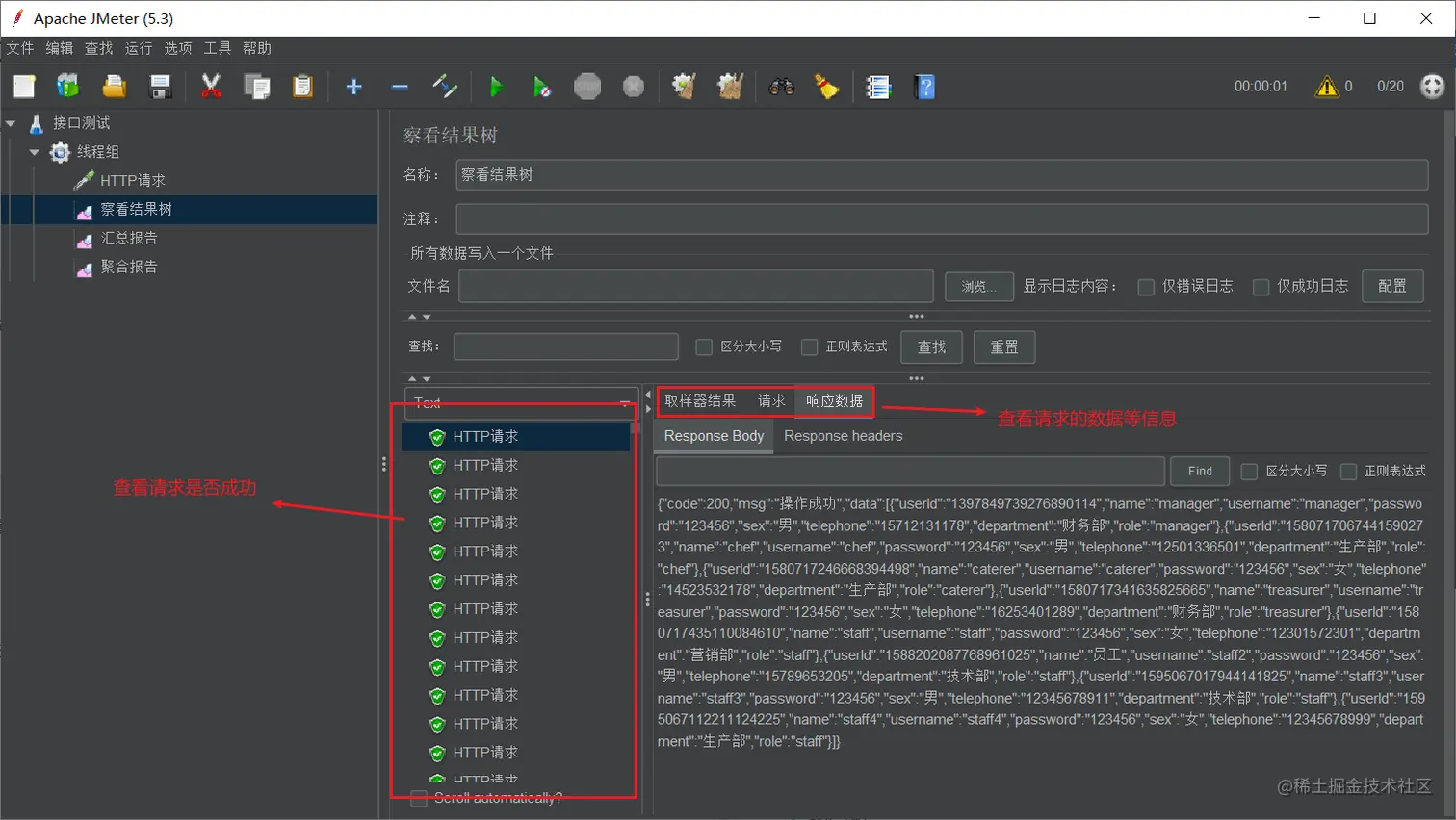Open the 查找 menu
The width and height of the screenshot is (1456, 820).
(x=99, y=48)
